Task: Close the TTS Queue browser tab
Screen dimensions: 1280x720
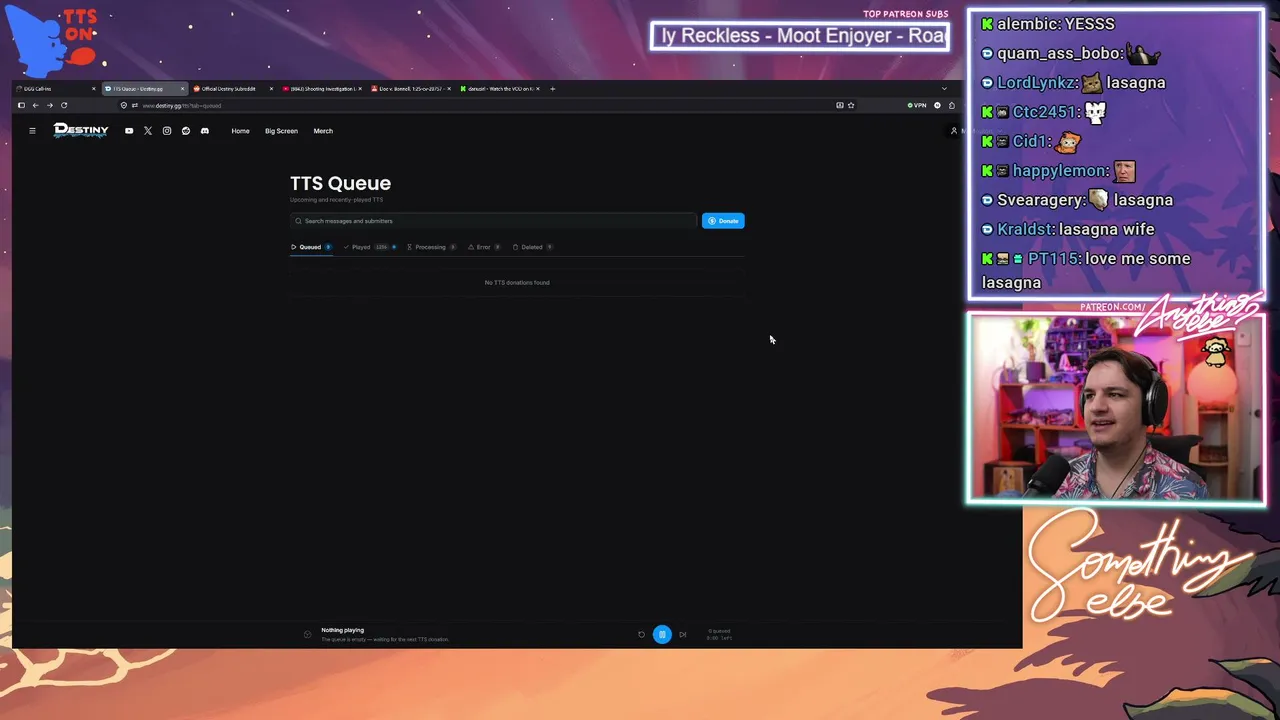Action: point(182,89)
